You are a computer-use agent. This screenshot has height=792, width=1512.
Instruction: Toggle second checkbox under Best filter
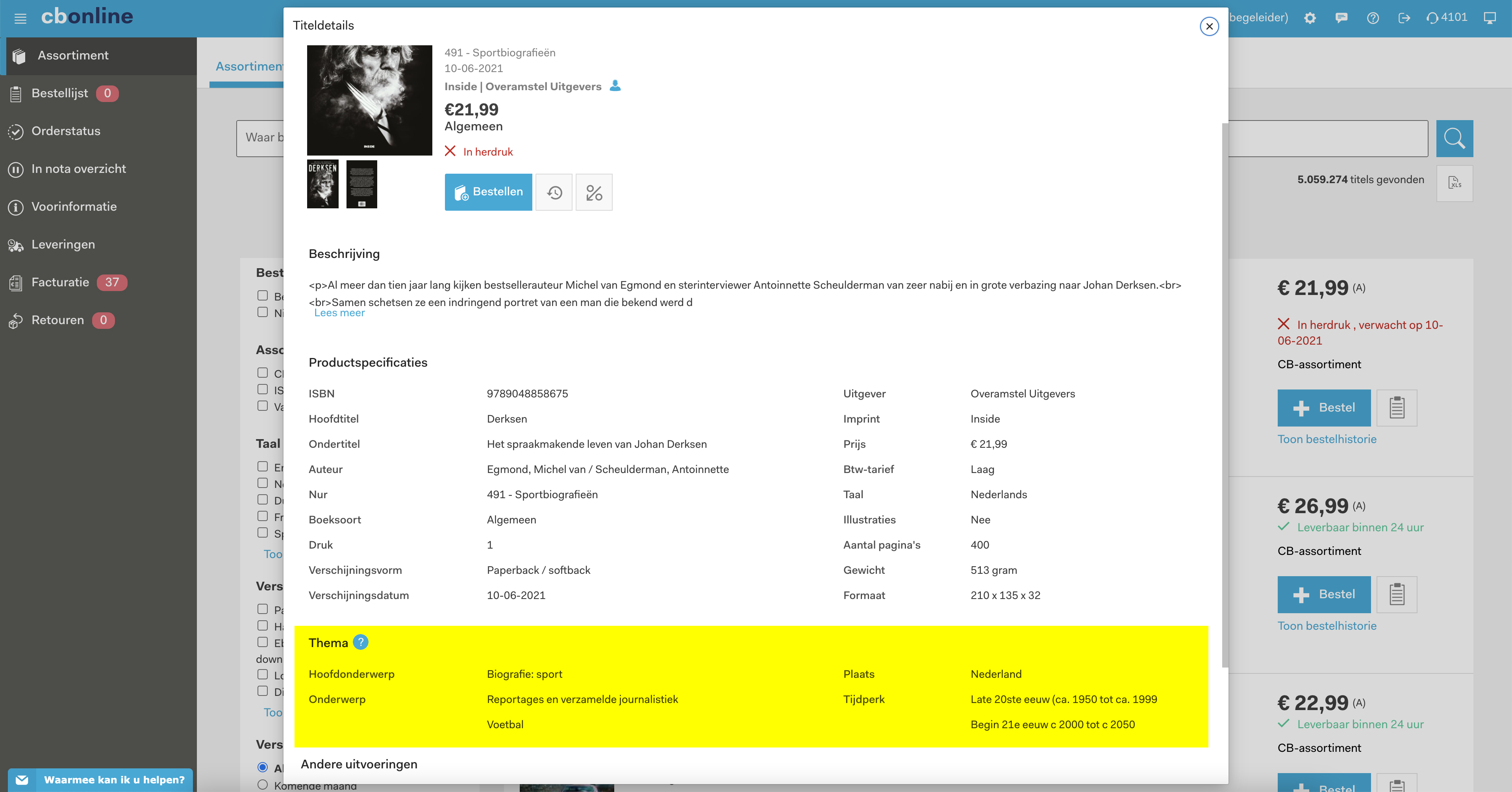tap(262, 312)
